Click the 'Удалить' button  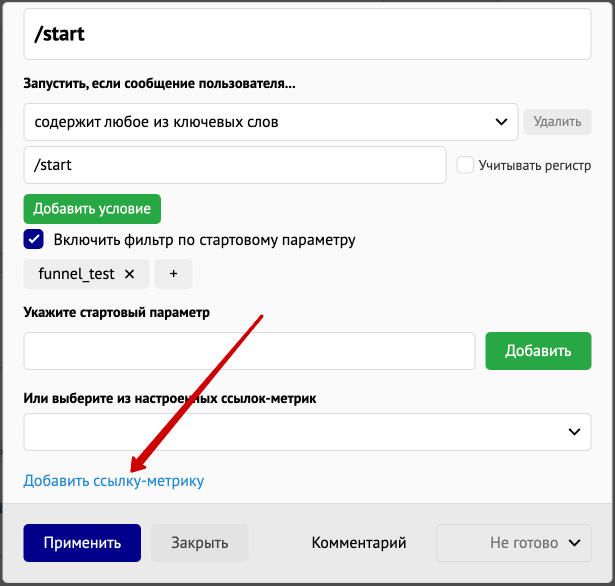[x=557, y=122]
